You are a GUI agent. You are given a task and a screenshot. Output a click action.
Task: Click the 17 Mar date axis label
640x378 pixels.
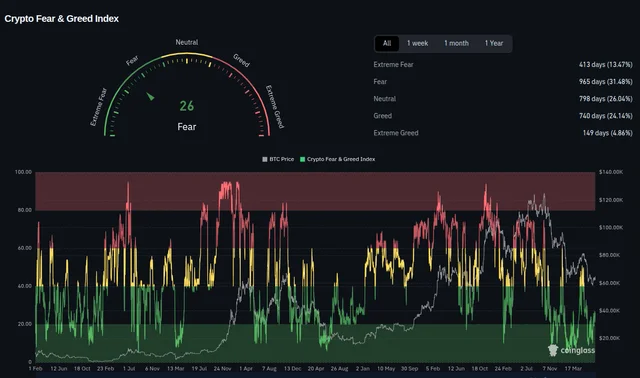tap(573, 369)
